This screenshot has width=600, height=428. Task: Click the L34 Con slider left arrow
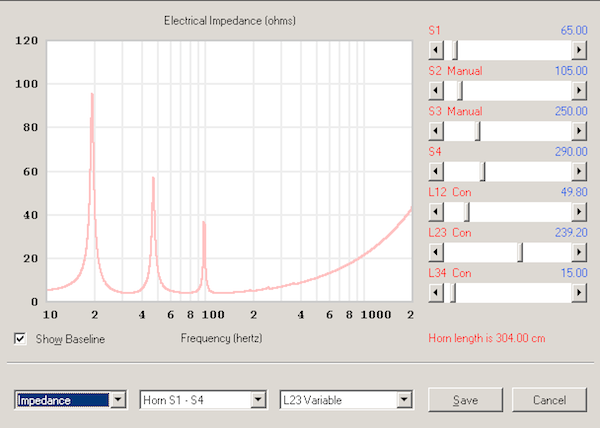436,293
